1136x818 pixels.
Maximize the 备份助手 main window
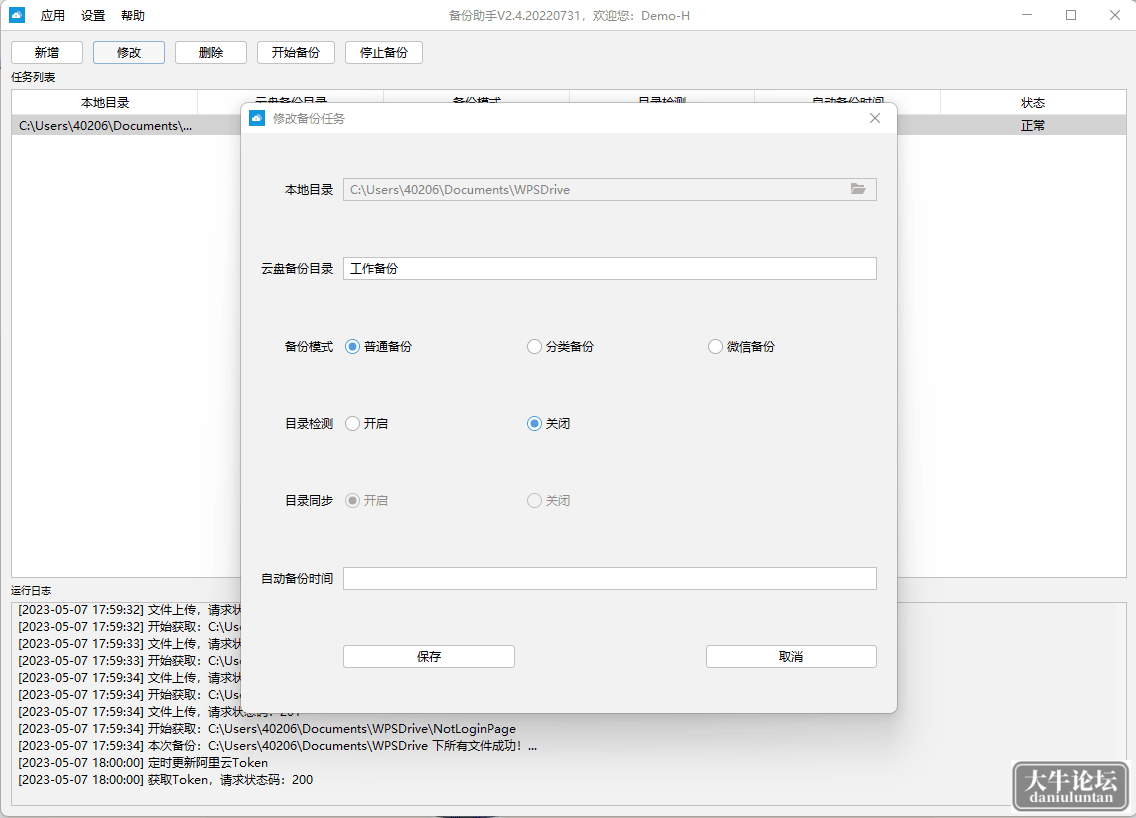tap(1071, 14)
